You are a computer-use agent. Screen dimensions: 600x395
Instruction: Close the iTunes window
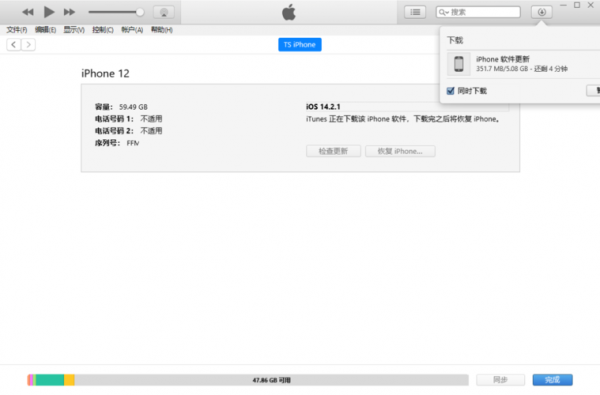click(590, 5)
